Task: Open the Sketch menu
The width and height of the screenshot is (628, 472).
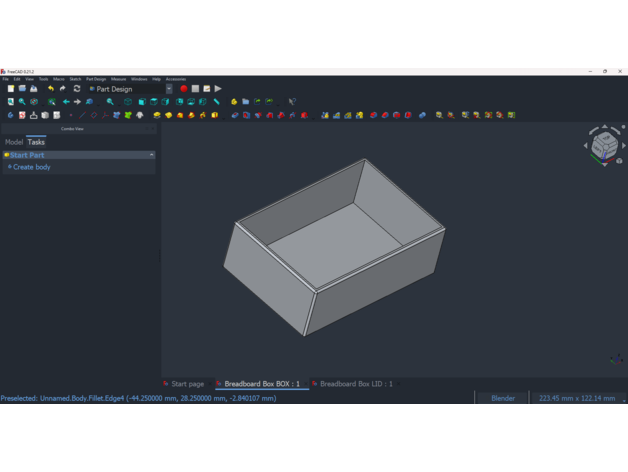Action: coord(75,79)
